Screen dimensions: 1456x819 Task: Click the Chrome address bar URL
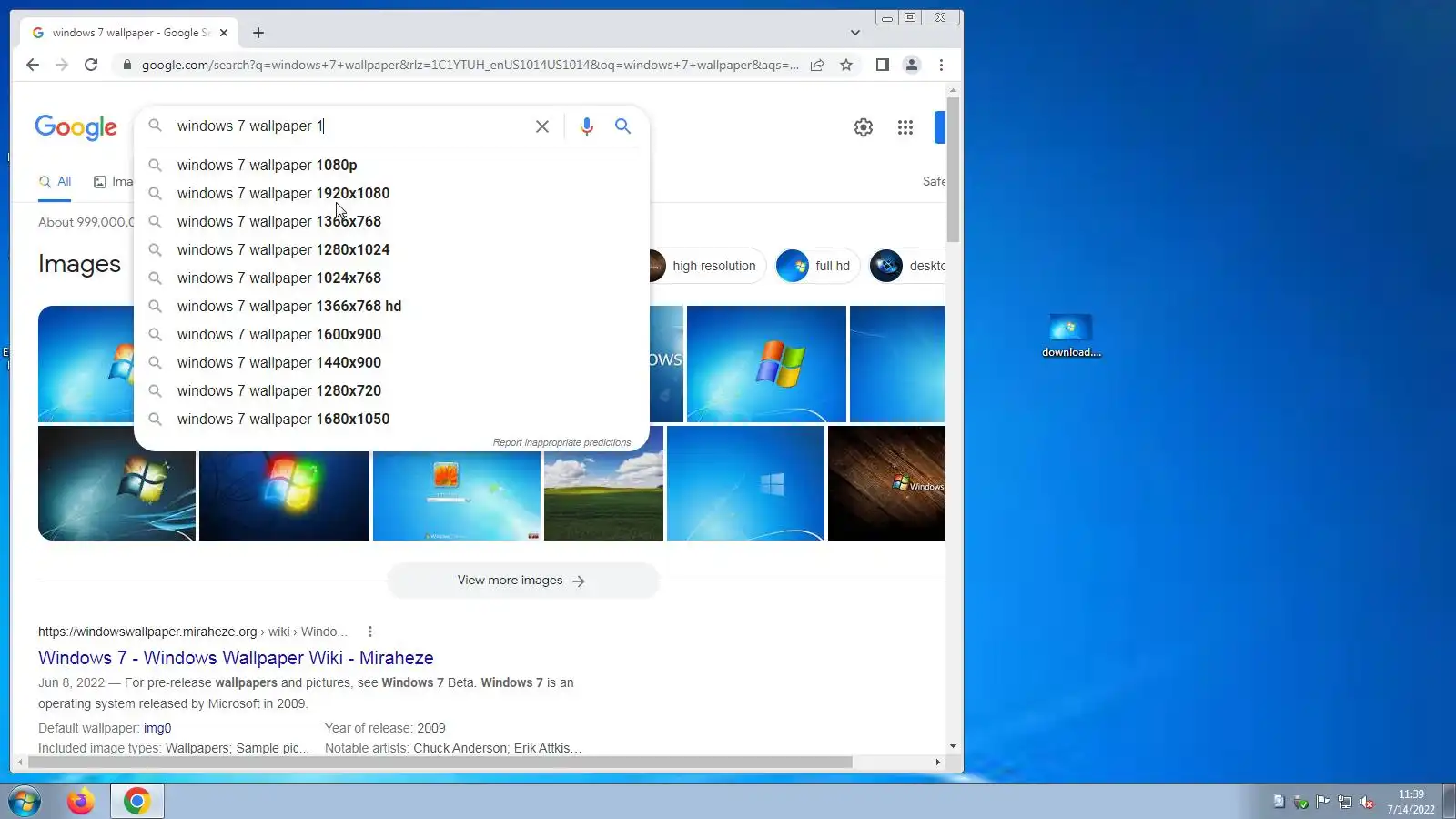coord(470,65)
